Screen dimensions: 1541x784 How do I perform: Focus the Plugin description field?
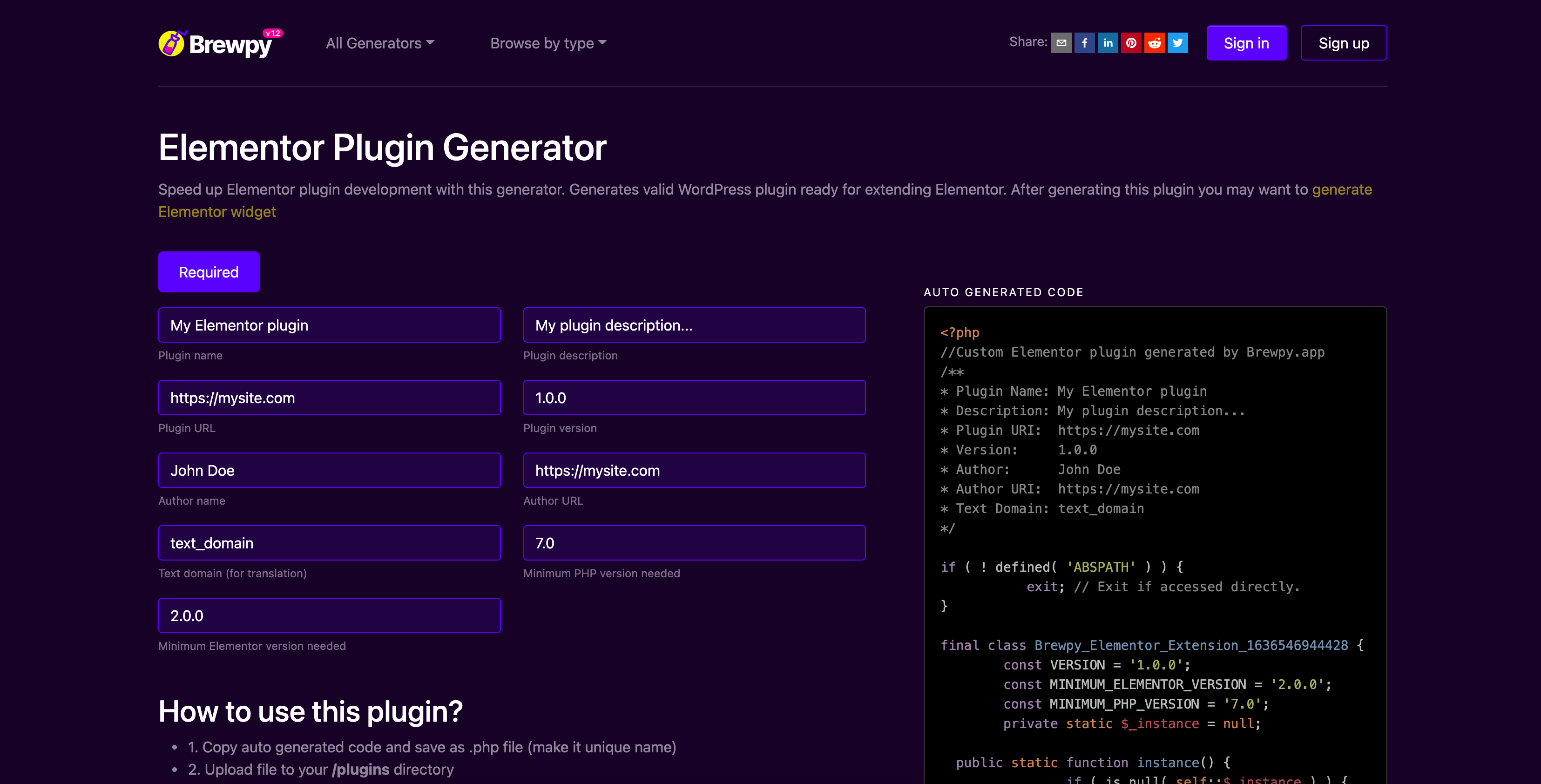coord(694,325)
